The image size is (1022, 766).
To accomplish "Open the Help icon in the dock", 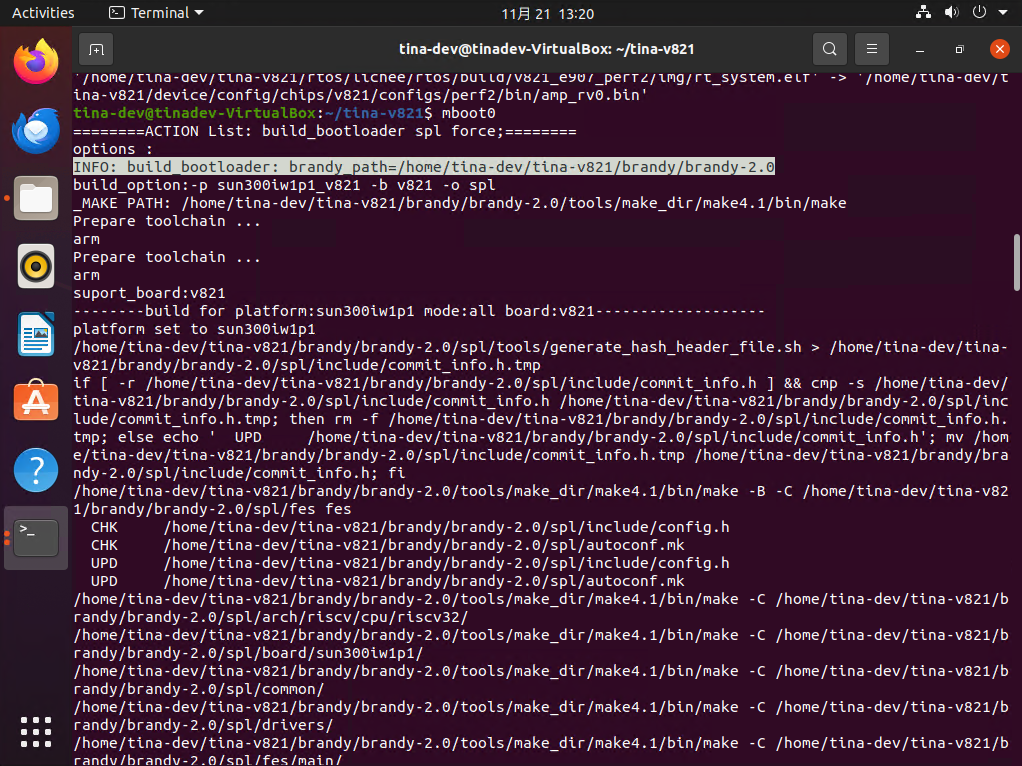I will 36,470.
